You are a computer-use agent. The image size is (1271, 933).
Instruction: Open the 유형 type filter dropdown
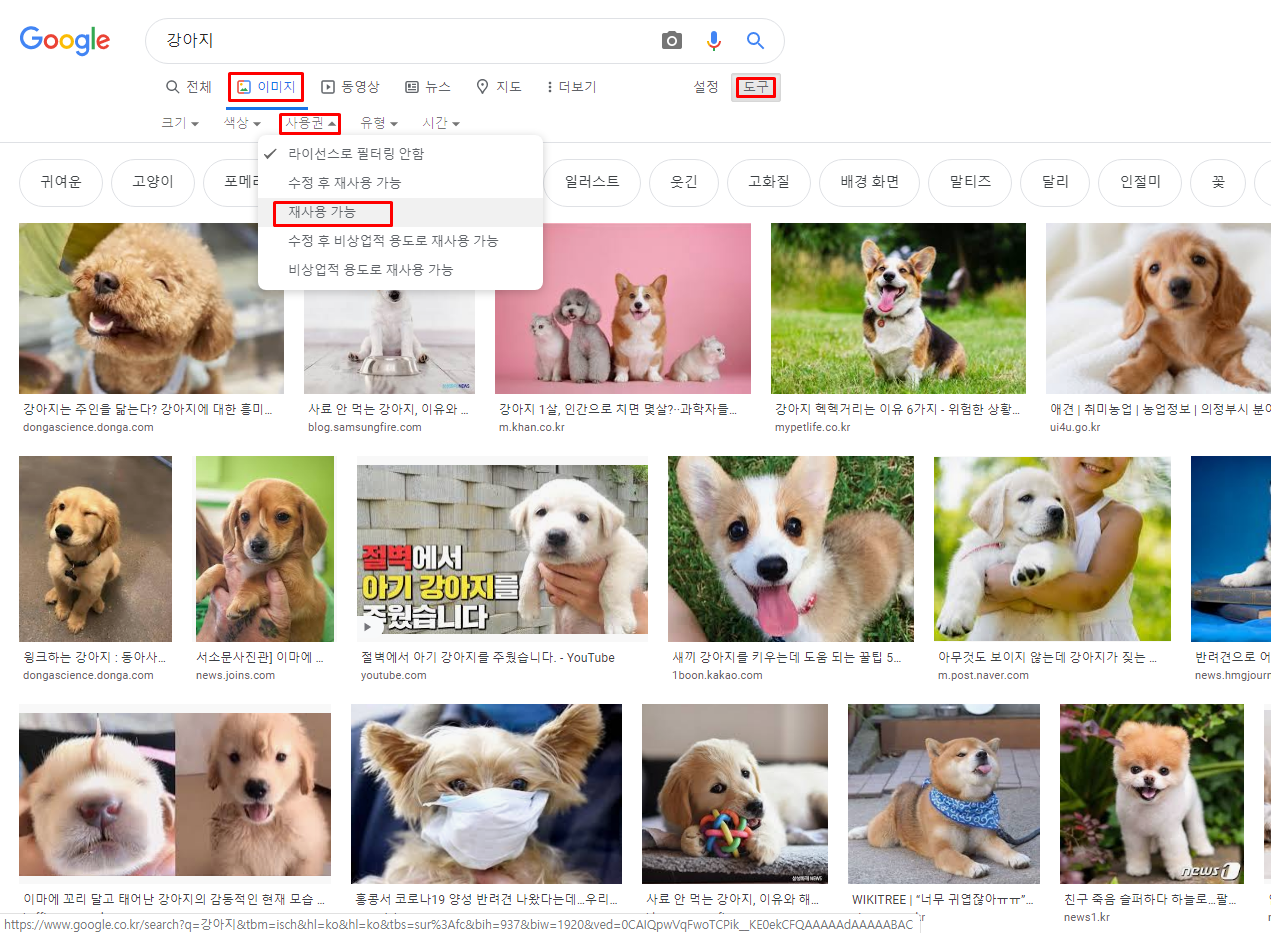(380, 123)
